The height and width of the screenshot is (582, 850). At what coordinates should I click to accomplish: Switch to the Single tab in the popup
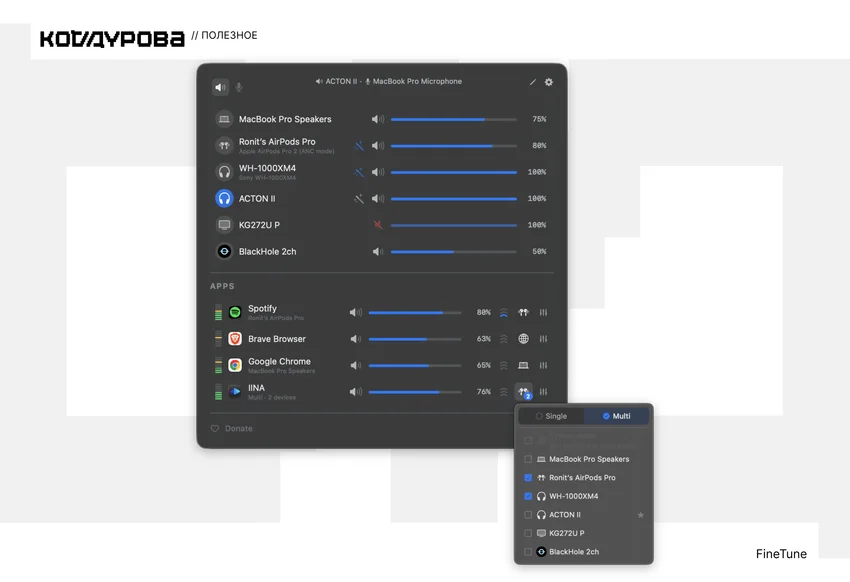[551, 416]
